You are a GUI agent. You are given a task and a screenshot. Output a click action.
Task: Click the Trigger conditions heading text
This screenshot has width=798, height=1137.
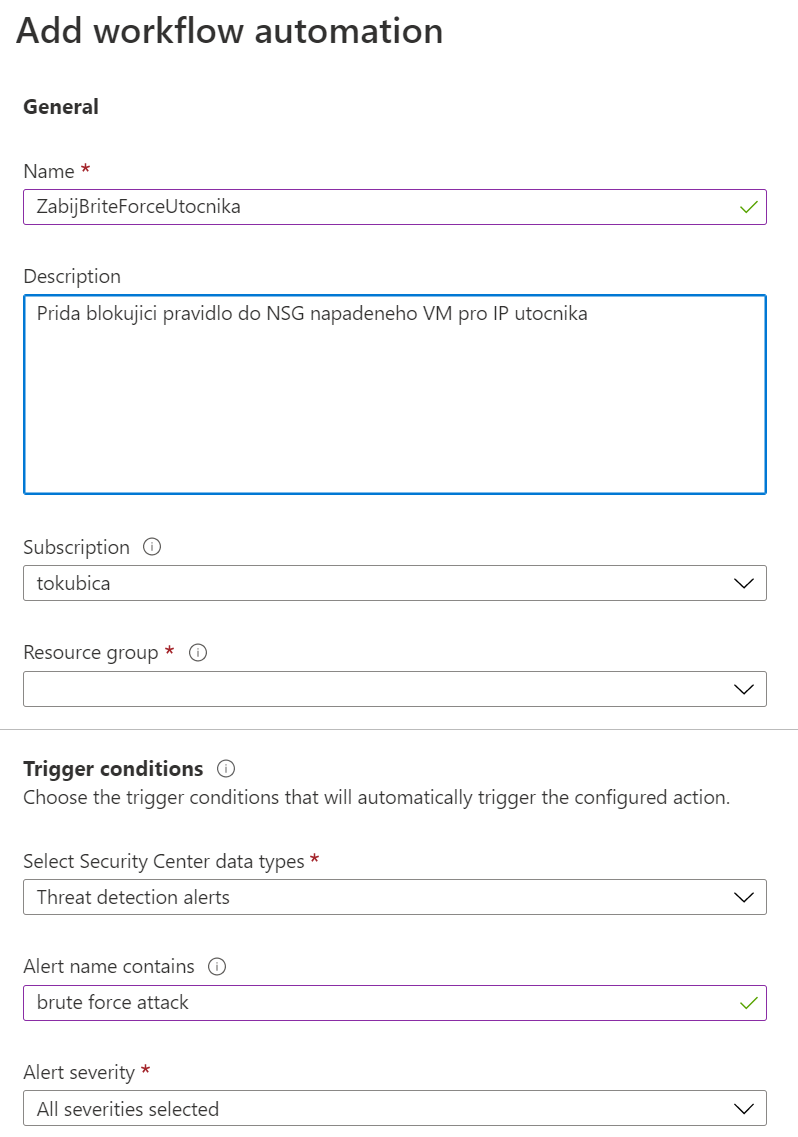coord(113,769)
